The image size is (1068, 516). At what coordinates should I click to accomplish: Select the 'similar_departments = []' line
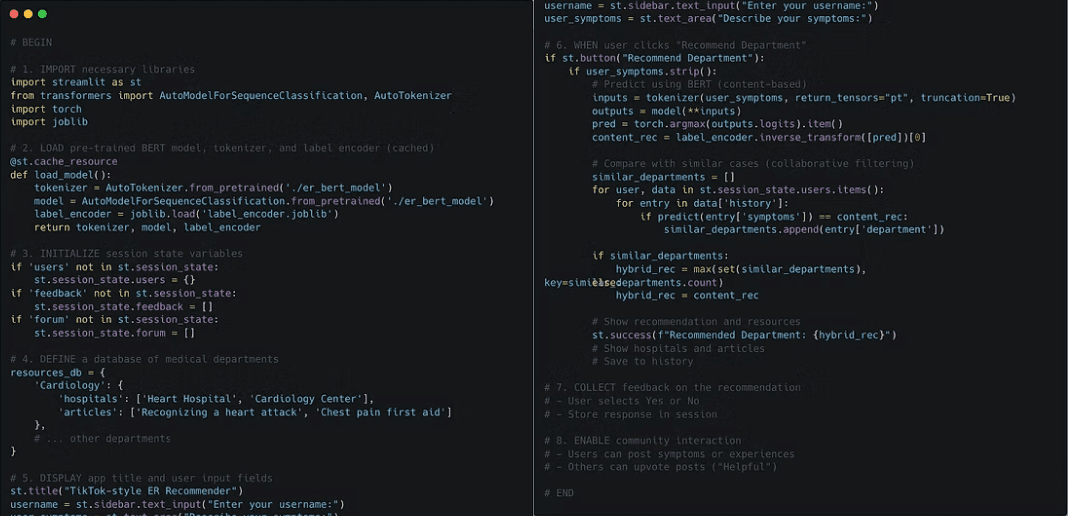point(663,177)
